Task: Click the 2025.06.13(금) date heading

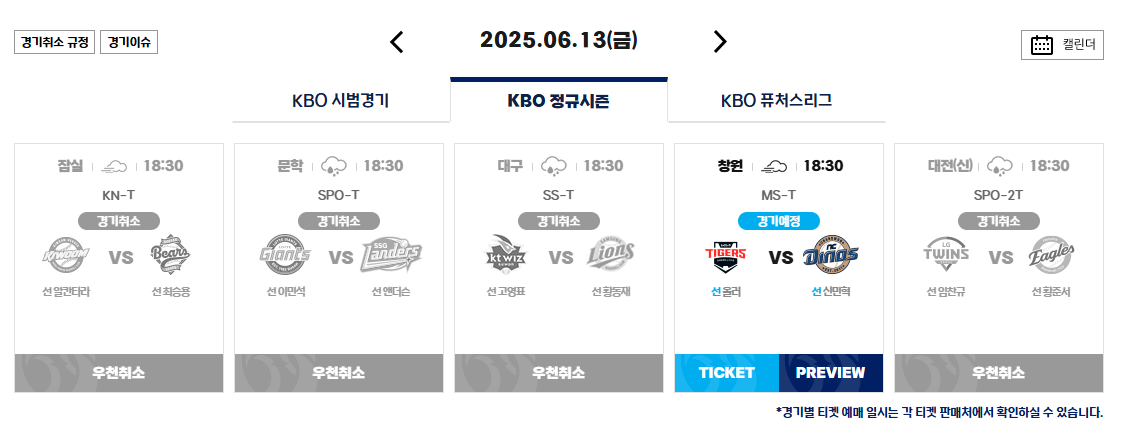Action: point(559,40)
